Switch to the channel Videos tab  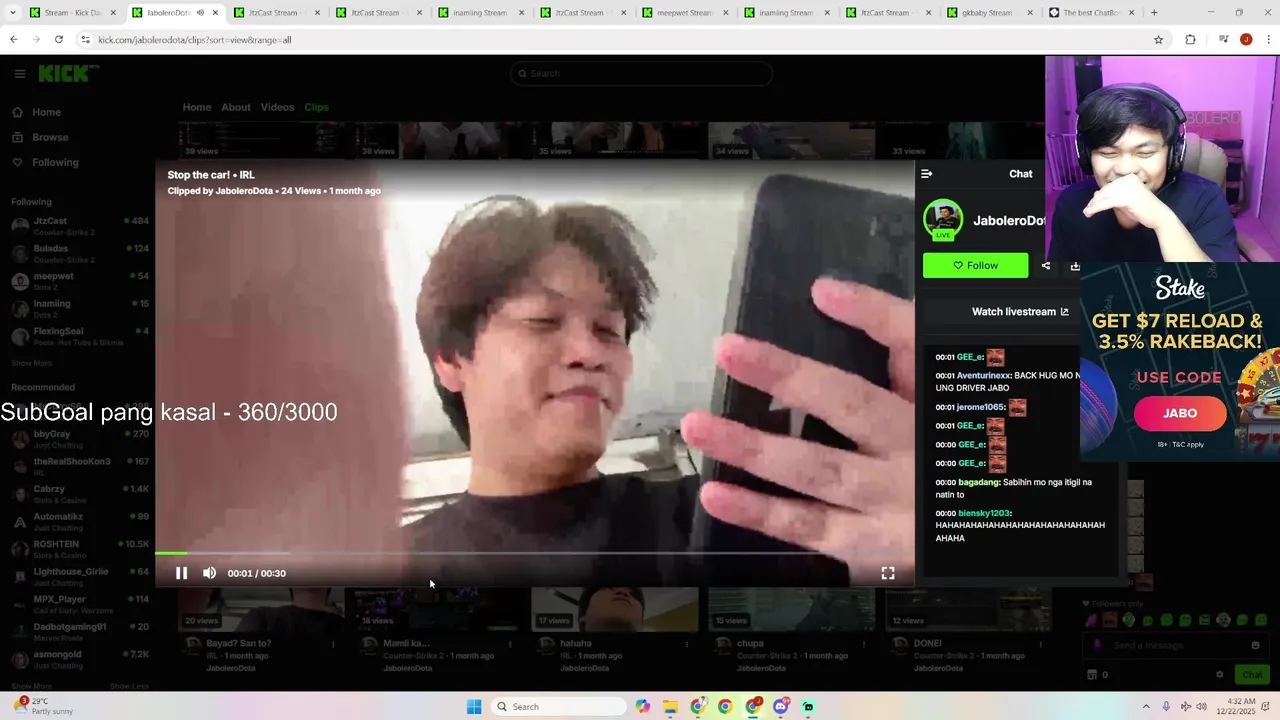pyautogui.click(x=277, y=107)
